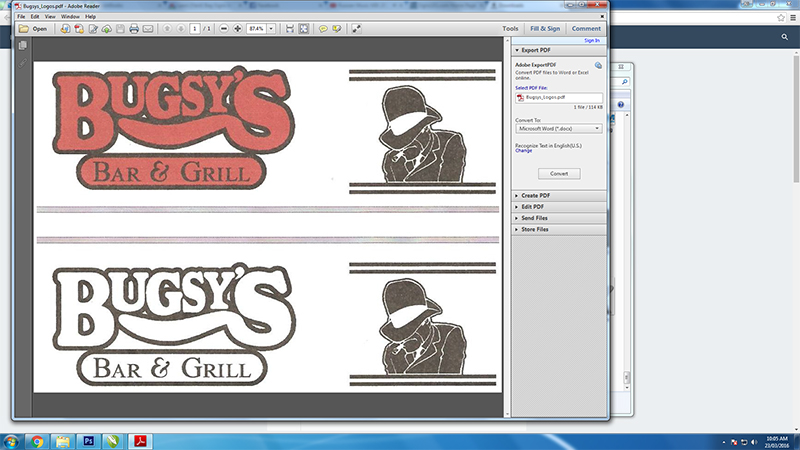Viewport: 800px width, 450px height.
Task: Click the Edit PDF/sign document toolbar icon
Action: coord(93,29)
